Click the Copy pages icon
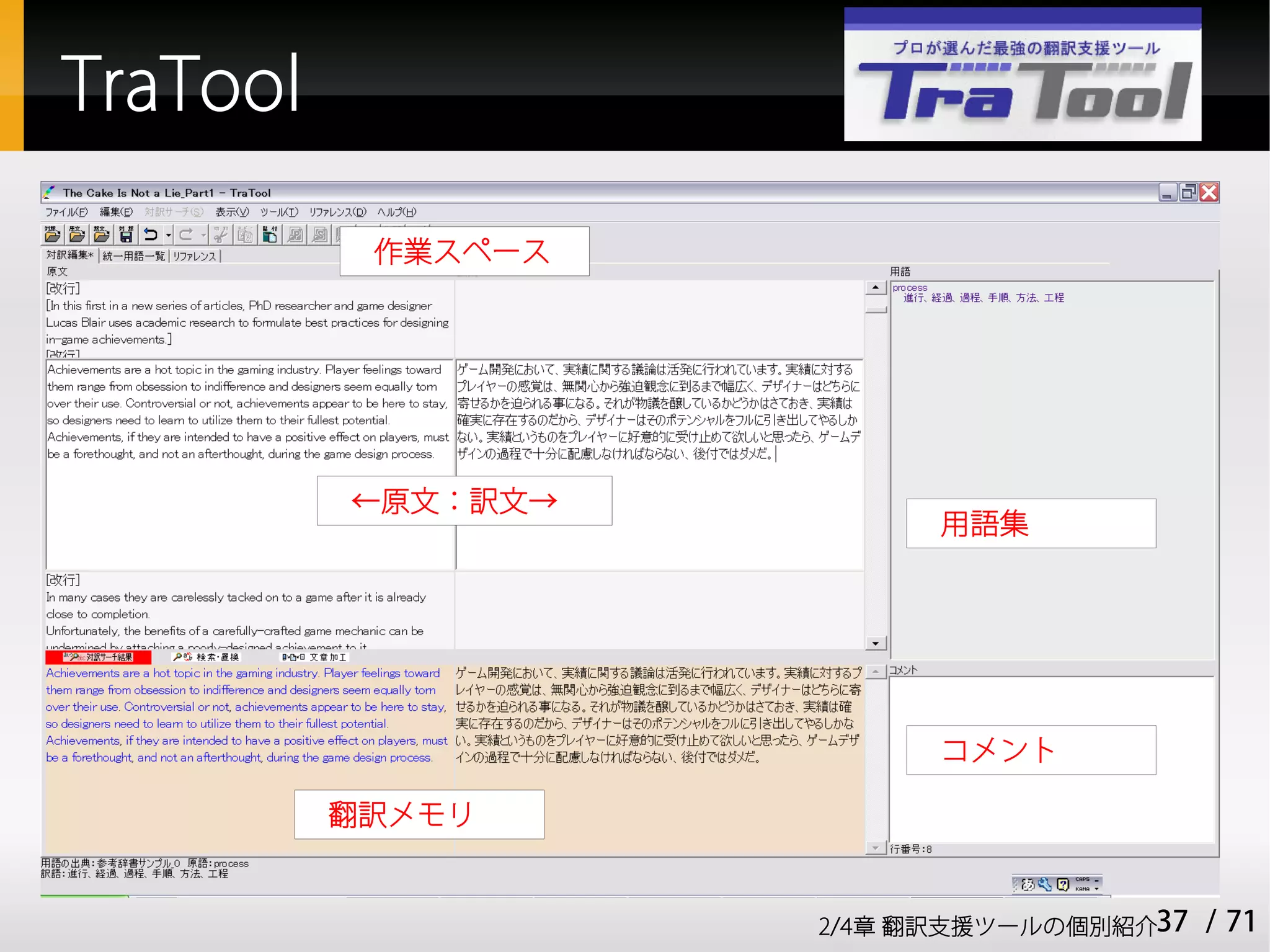The width and height of the screenshot is (1270, 952). click(246, 234)
